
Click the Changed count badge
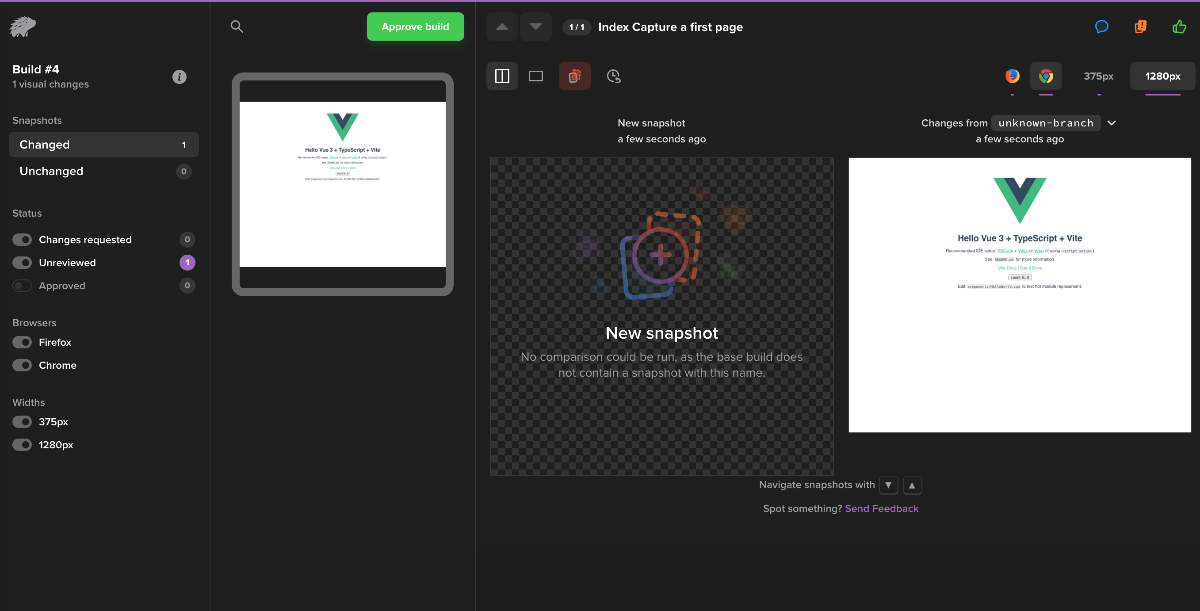pyautogui.click(x=184, y=145)
